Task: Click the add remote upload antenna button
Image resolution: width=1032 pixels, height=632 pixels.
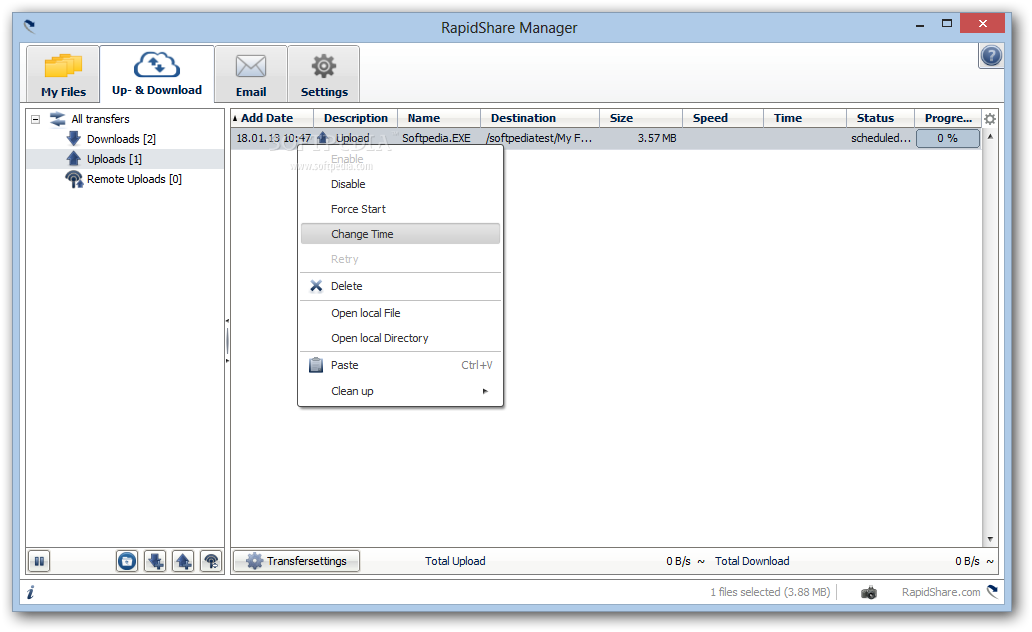Action: tap(211, 562)
